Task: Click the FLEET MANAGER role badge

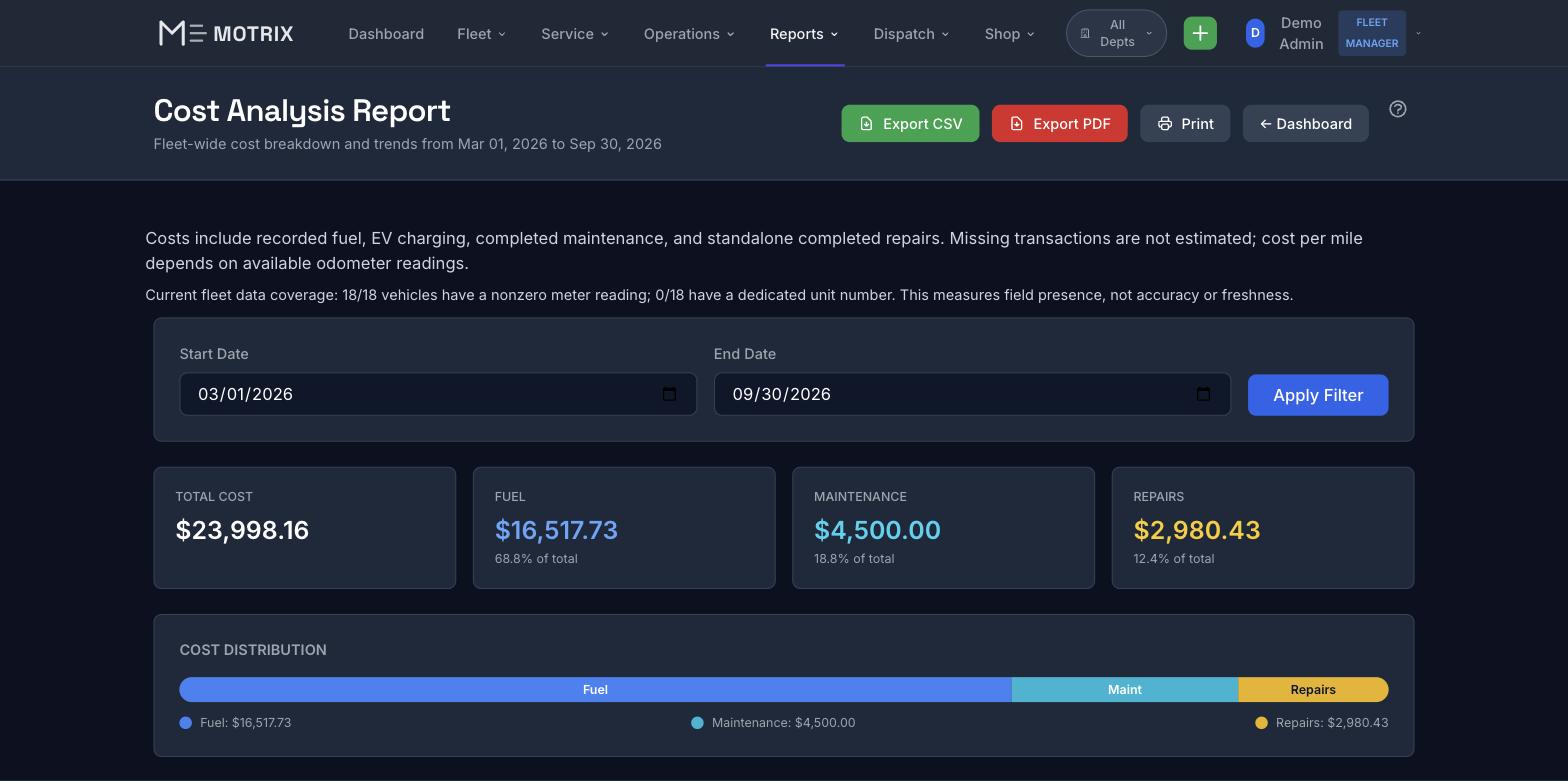Action: point(1372,33)
